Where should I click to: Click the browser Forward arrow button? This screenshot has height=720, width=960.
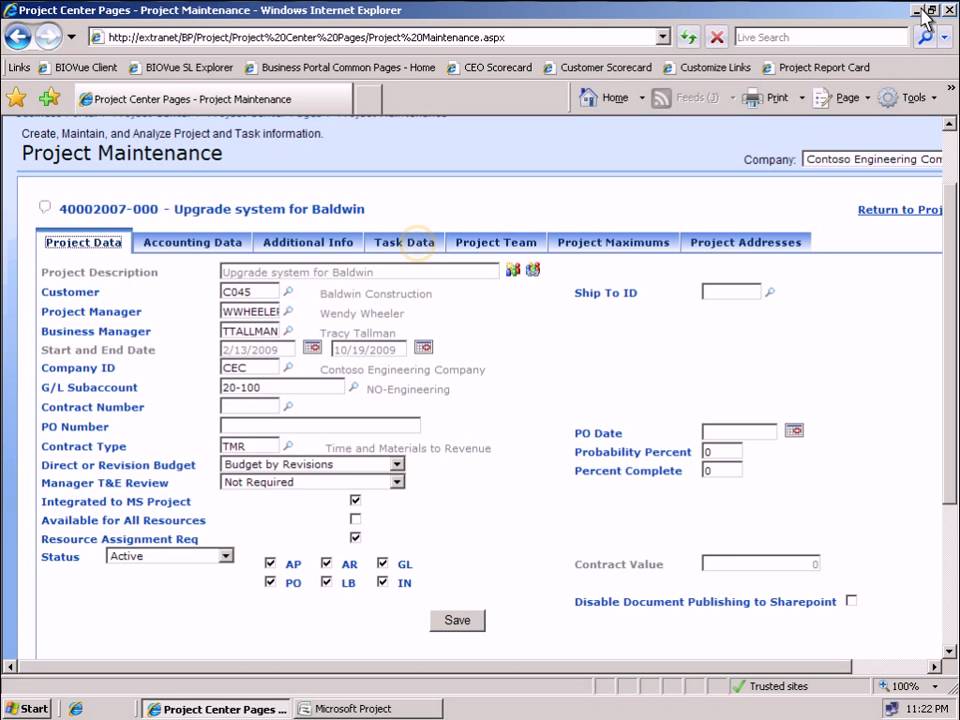(x=48, y=37)
